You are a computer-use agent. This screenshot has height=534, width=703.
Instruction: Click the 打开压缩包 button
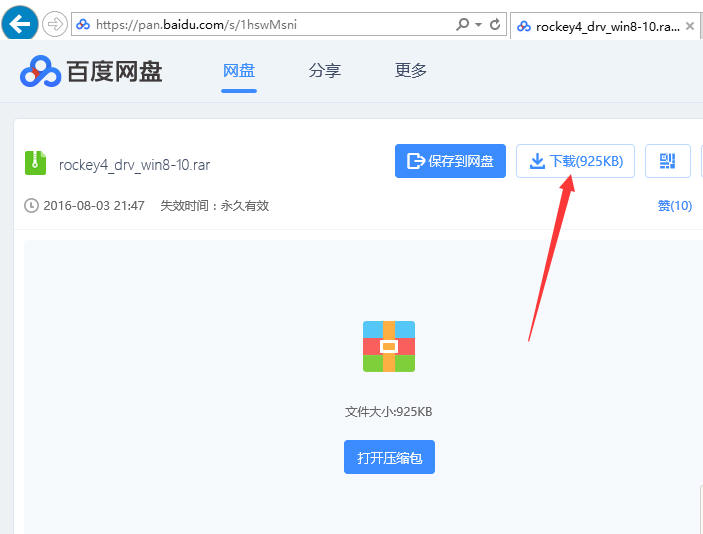tap(389, 457)
